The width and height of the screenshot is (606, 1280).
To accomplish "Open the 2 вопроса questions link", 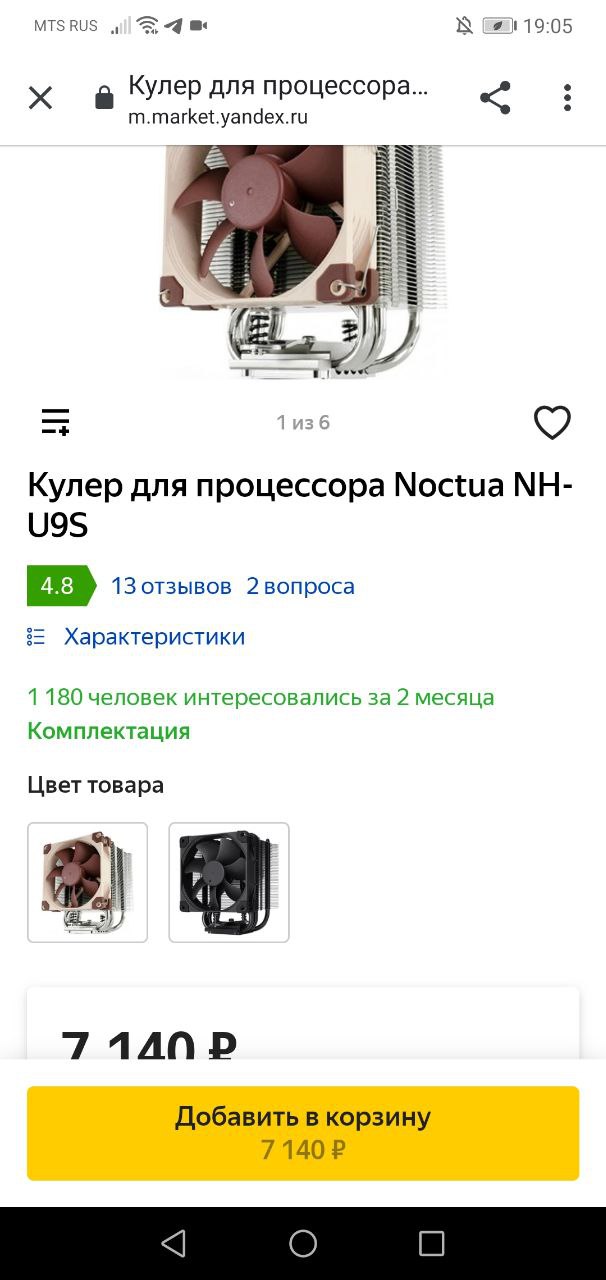I will [x=300, y=586].
